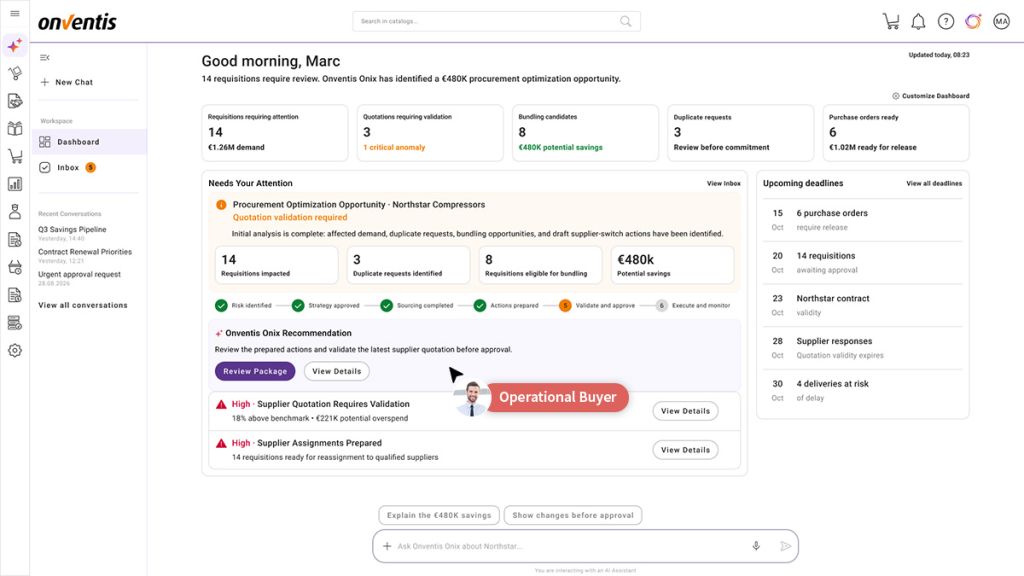Click the Execute and monitor step 6 marker
The width and height of the screenshot is (1024, 576).
[662, 306]
